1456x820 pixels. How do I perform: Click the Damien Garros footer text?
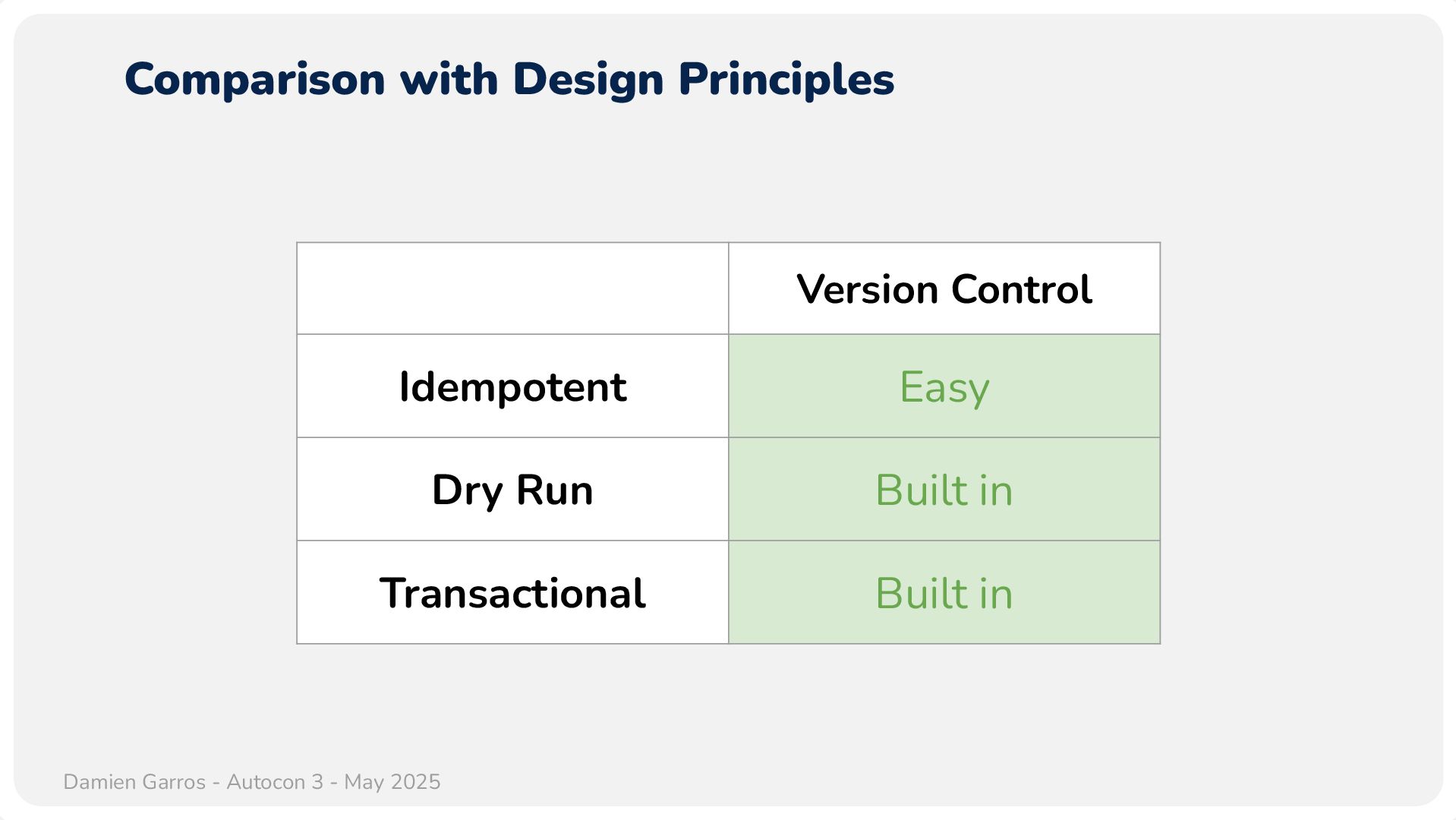(134, 782)
